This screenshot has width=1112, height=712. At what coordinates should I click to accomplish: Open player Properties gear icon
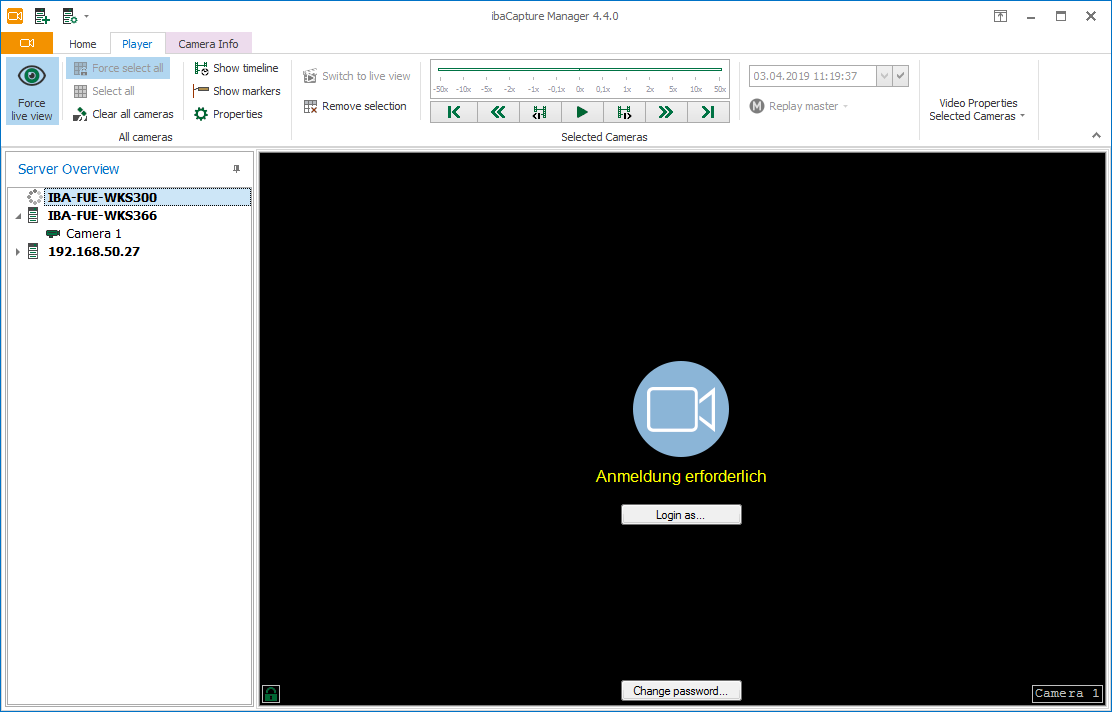click(x=201, y=114)
